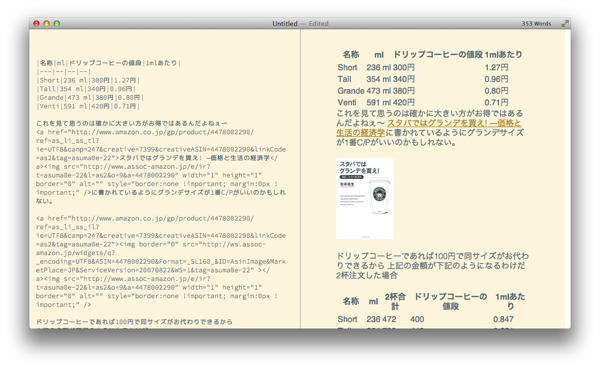
Task: Place cursor on the |Venti|591 ml| source line
Action: (88, 106)
